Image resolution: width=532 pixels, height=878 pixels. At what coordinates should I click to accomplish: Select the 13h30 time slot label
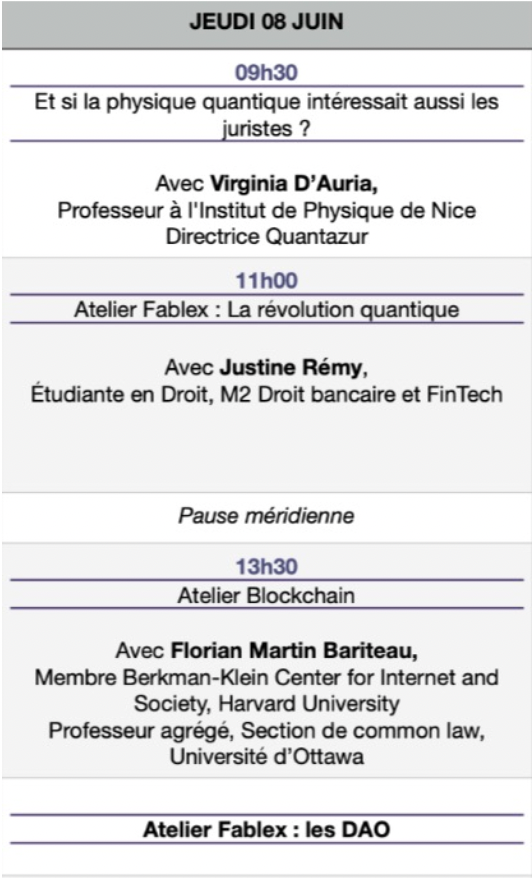pyautogui.click(x=266, y=567)
